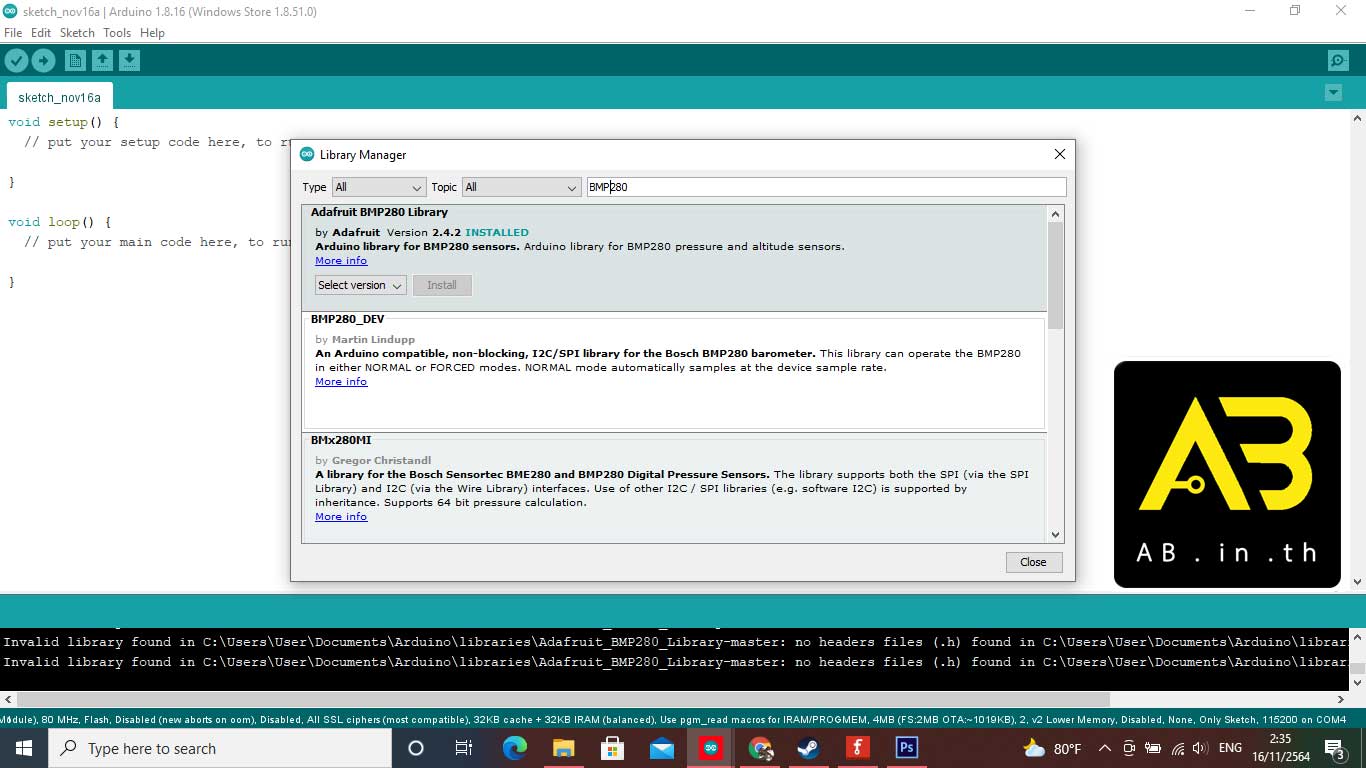Click author name Gregor Christandl
This screenshot has width=1366, height=768.
pos(381,460)
